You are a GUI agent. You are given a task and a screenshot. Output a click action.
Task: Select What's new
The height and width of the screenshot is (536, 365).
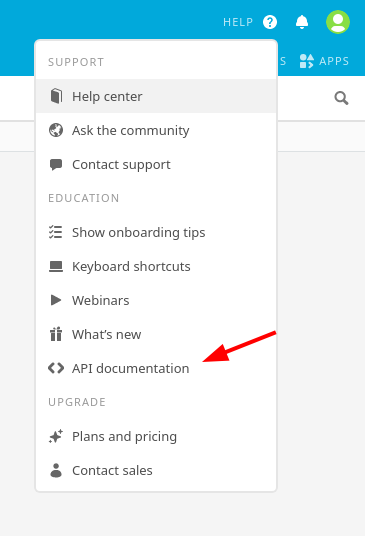(x=156, y=334)
